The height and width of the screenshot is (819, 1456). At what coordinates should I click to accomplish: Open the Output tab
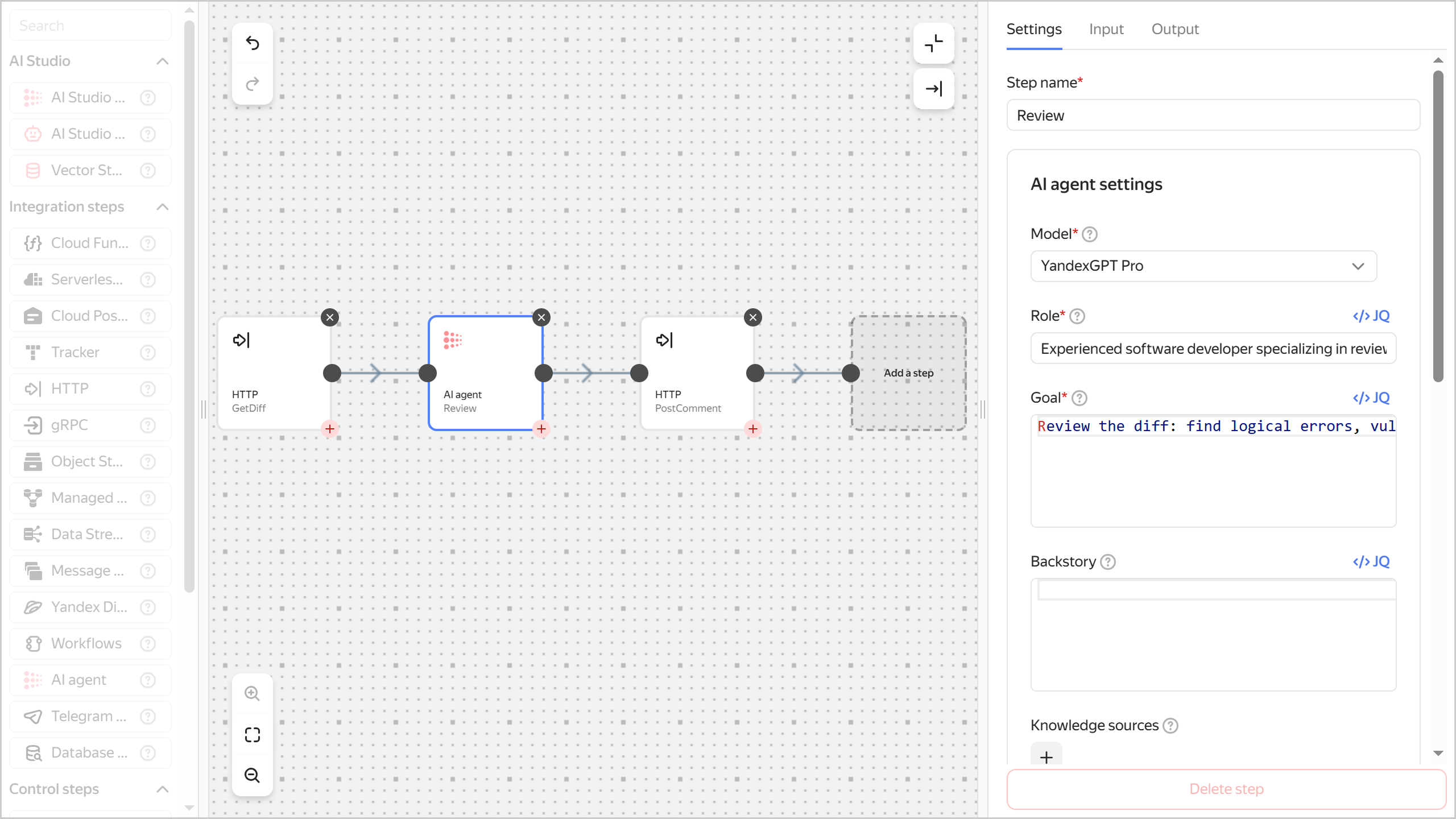click(1174, 29)
